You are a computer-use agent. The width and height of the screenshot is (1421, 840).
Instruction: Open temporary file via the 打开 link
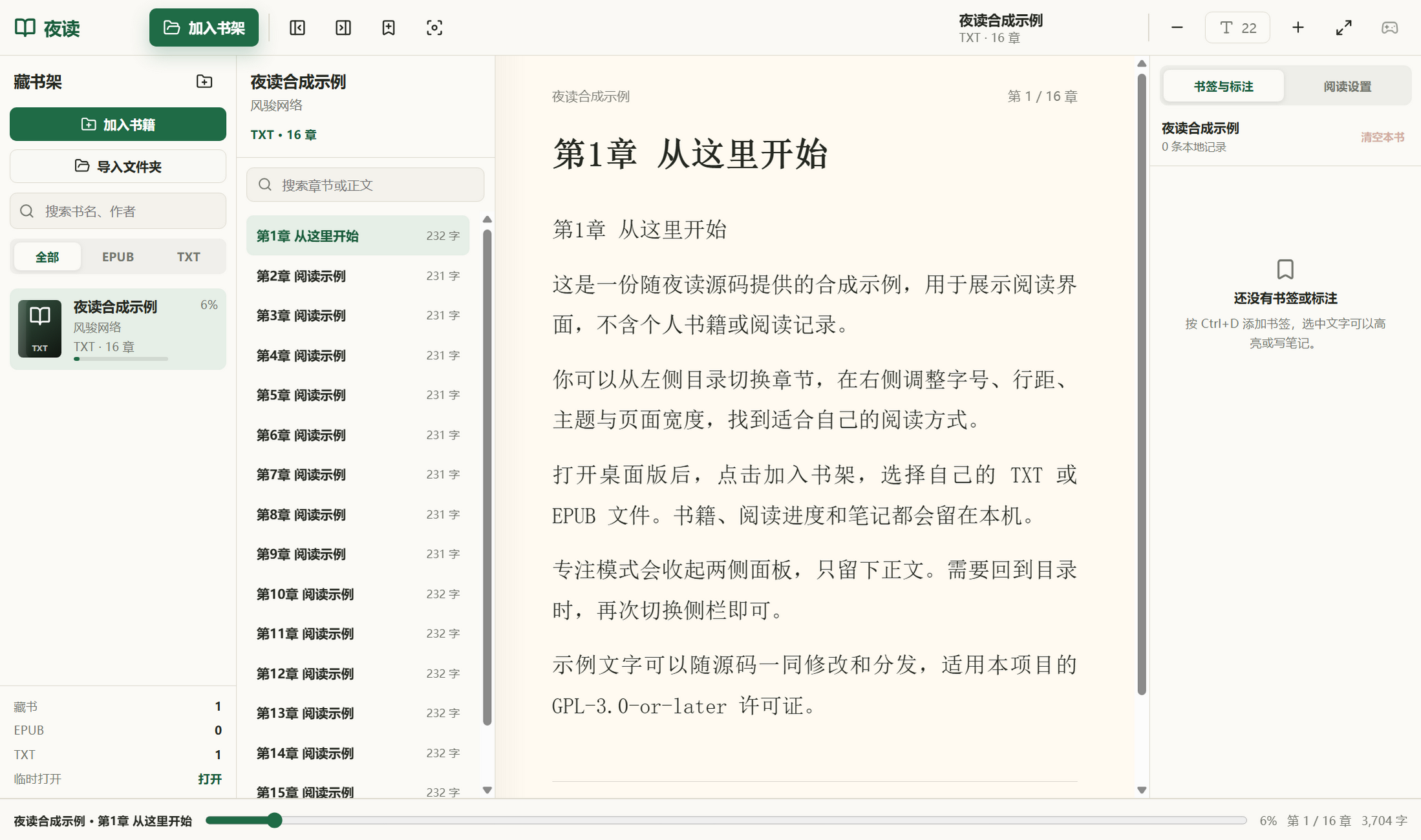[x=209, y=779]
